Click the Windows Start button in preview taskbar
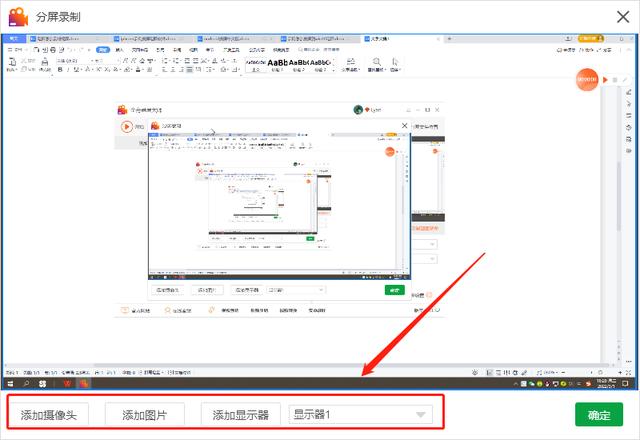 [11, 383]
